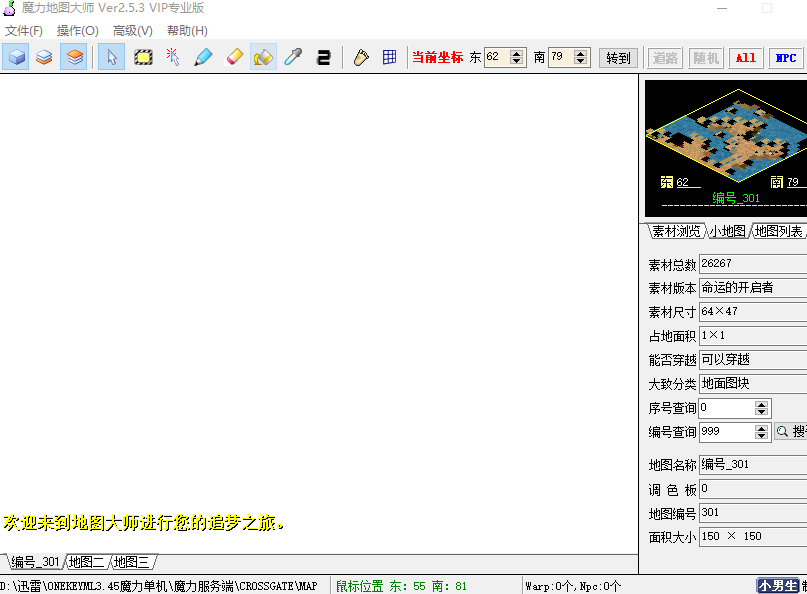Open the 高级(V) menu
The image size is (807, 594).
click(133, 30)
